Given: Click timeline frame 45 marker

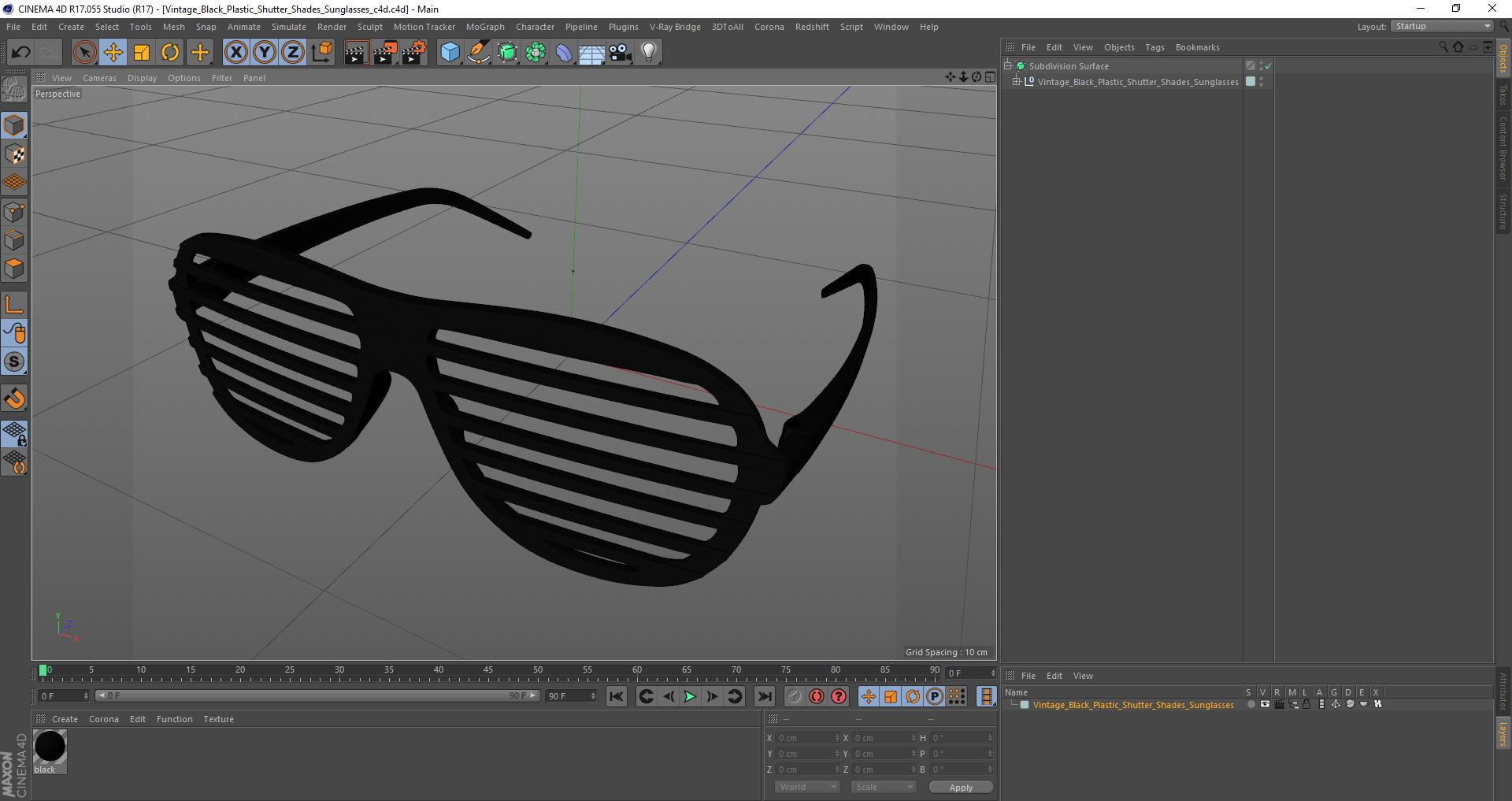Looking at the screenshot, I should tap(488, 670).
